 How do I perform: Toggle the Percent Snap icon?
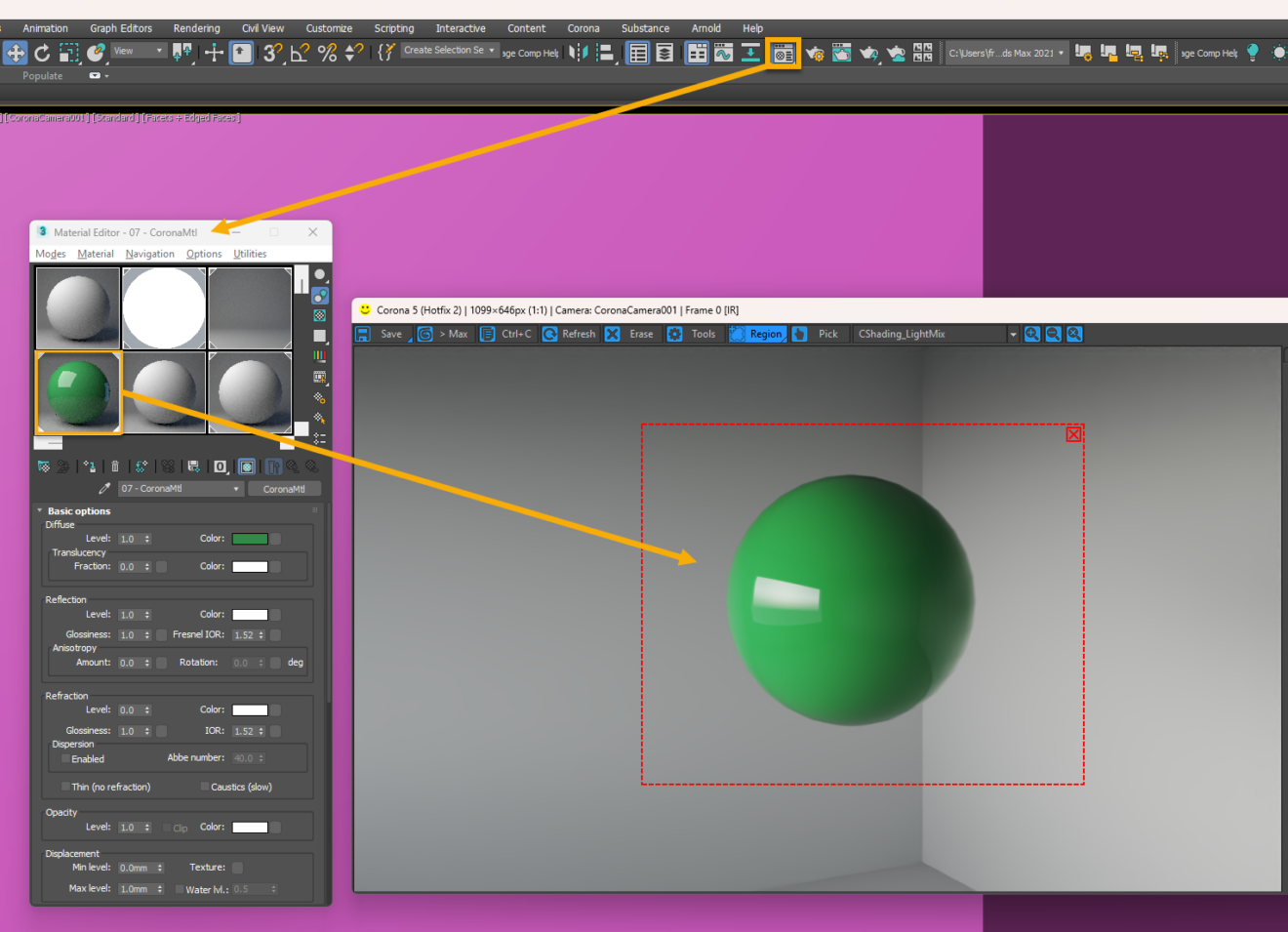(x=327, y=53)
